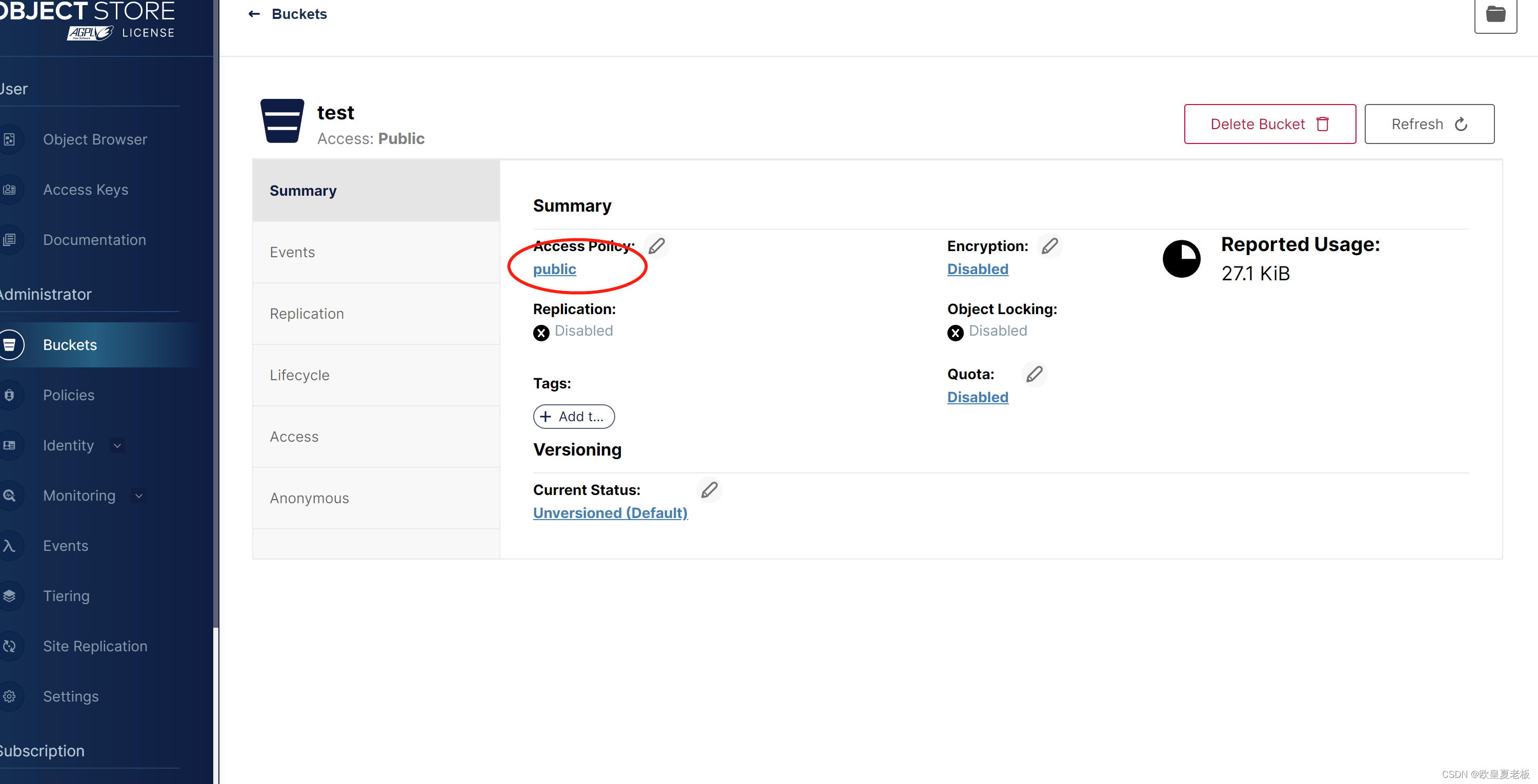Click the Settings gear icon in sidebar
The width and height of the screenshot is (1538, 784).
pos(10,696)
